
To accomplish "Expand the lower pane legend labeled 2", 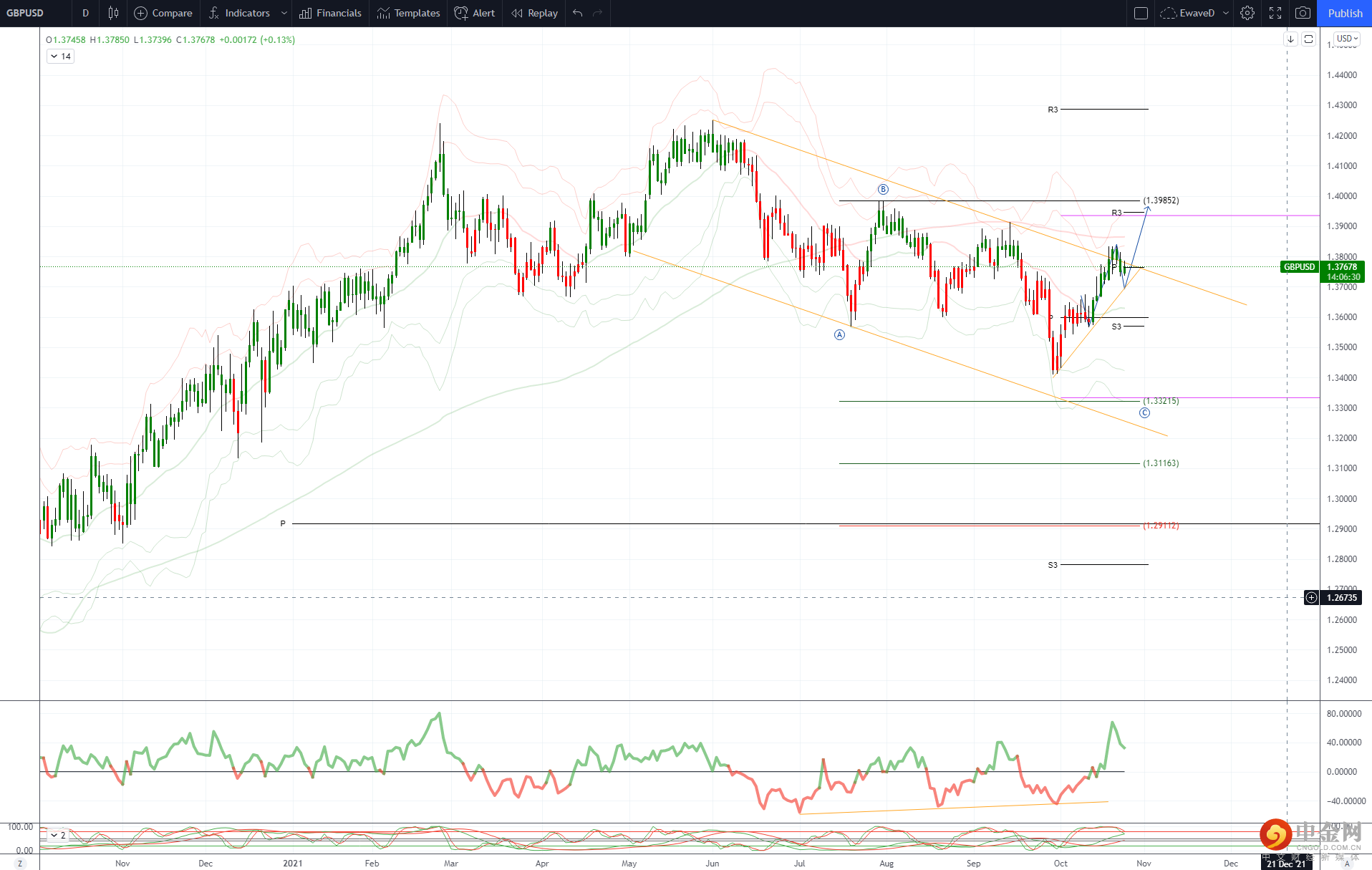I will pyautogui.click(x=57, y=835).
